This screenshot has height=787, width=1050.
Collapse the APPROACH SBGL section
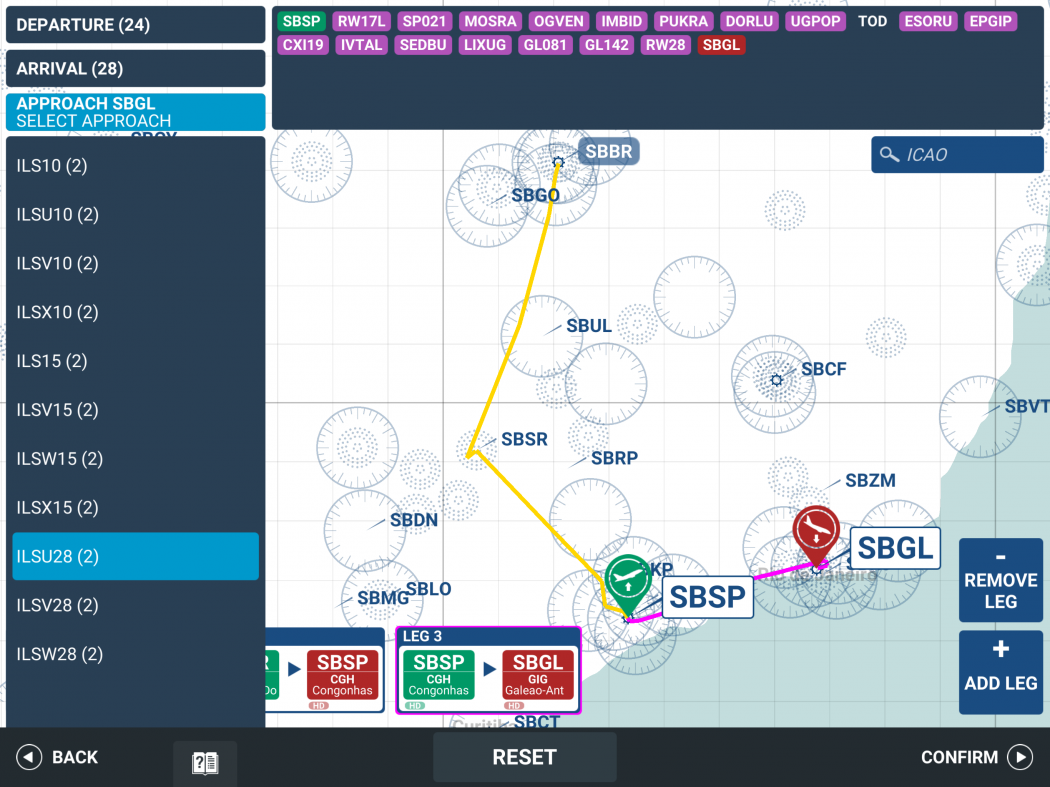(135, 111)
